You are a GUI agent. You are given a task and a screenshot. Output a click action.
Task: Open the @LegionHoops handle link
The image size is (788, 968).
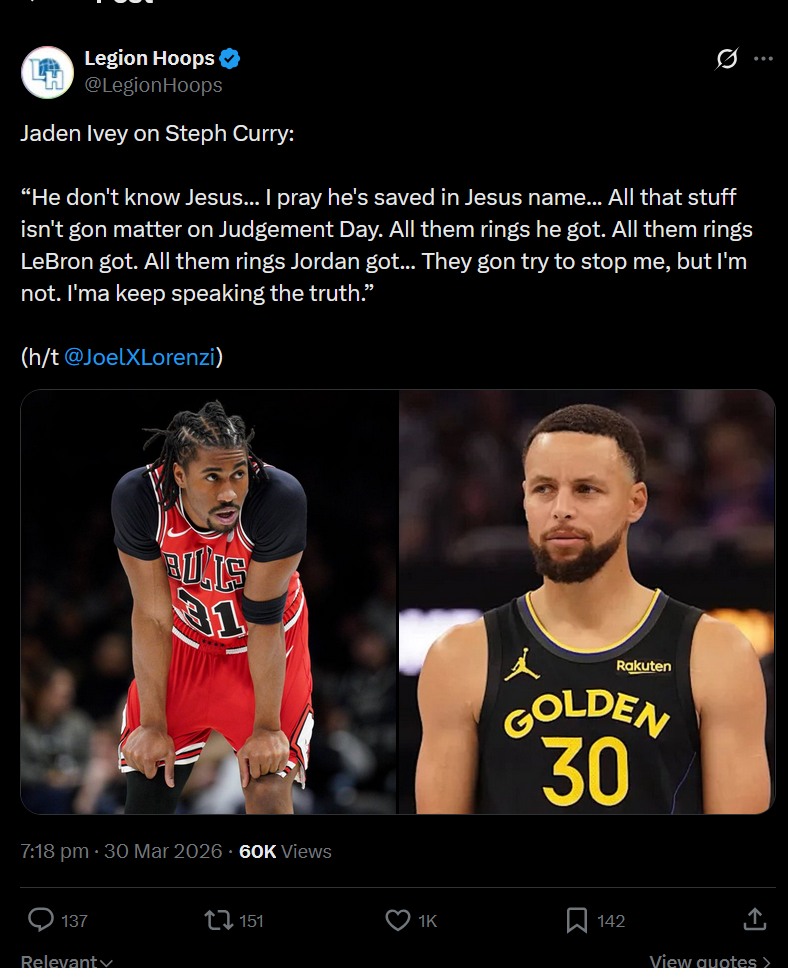[x=153, y=85]
